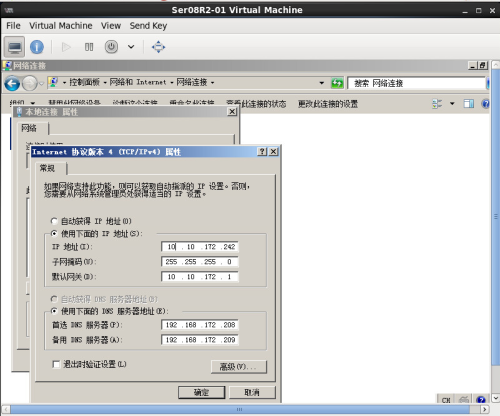Select 自动获得 IP 地址 radio button
The height and width of the screenshot is (416, 500).
54,221
